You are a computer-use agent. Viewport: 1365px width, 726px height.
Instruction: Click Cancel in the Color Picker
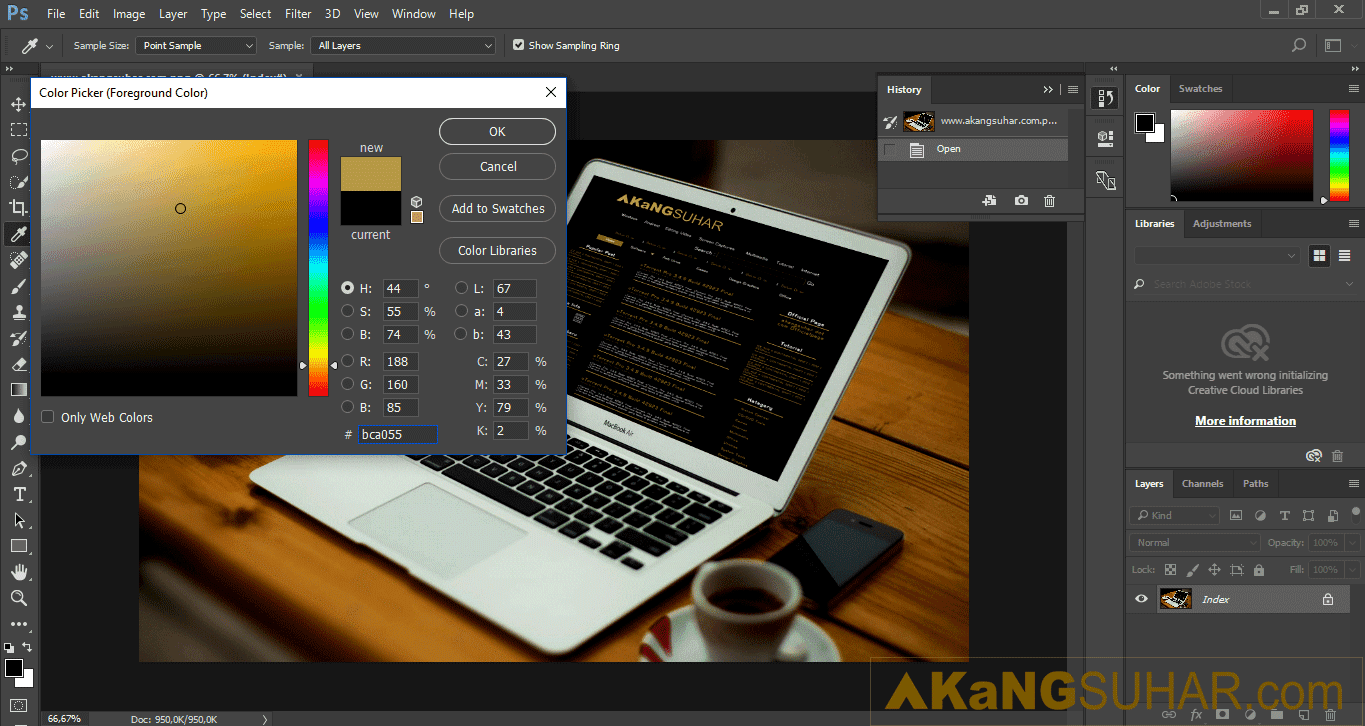point(497,166)
